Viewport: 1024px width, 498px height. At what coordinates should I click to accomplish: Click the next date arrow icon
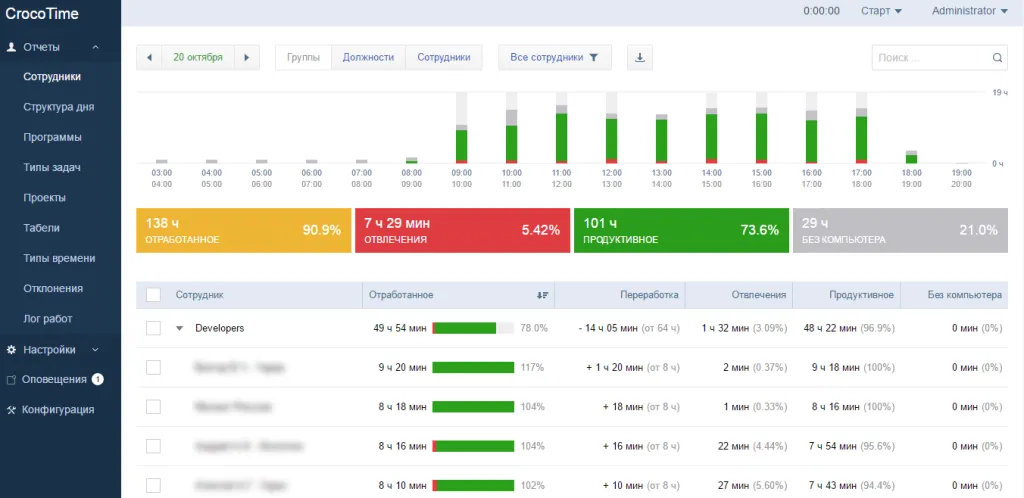click(247, 57)
